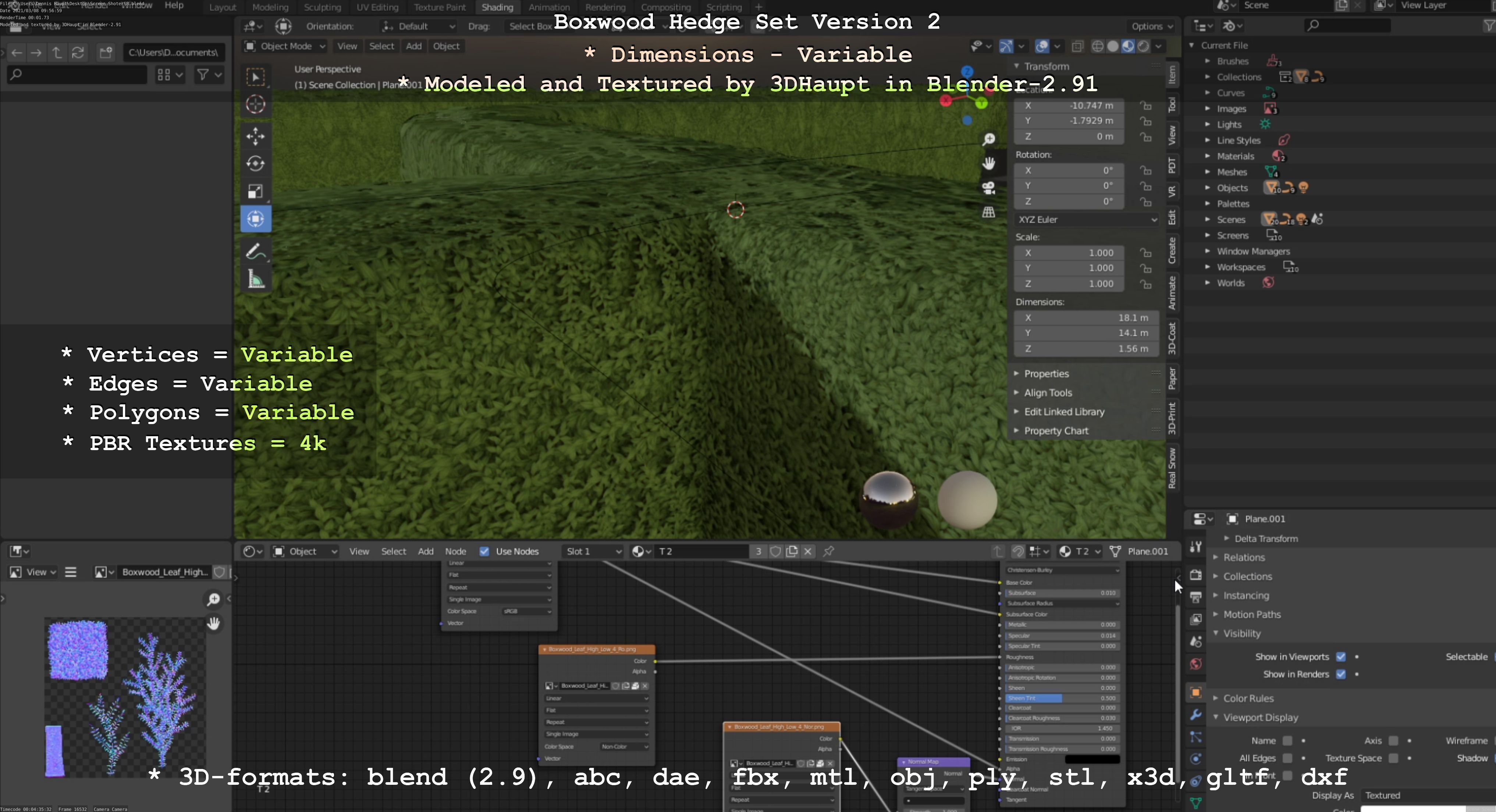Open the viewport Add menu
Viewport: 1496px width, 812px height.
click(x=413, y=46)
